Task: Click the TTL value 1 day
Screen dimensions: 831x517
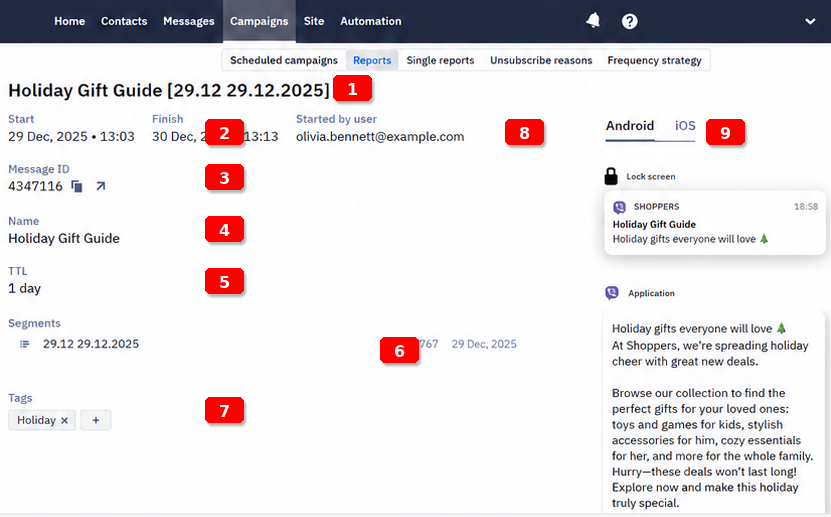Action: (24, 289)
